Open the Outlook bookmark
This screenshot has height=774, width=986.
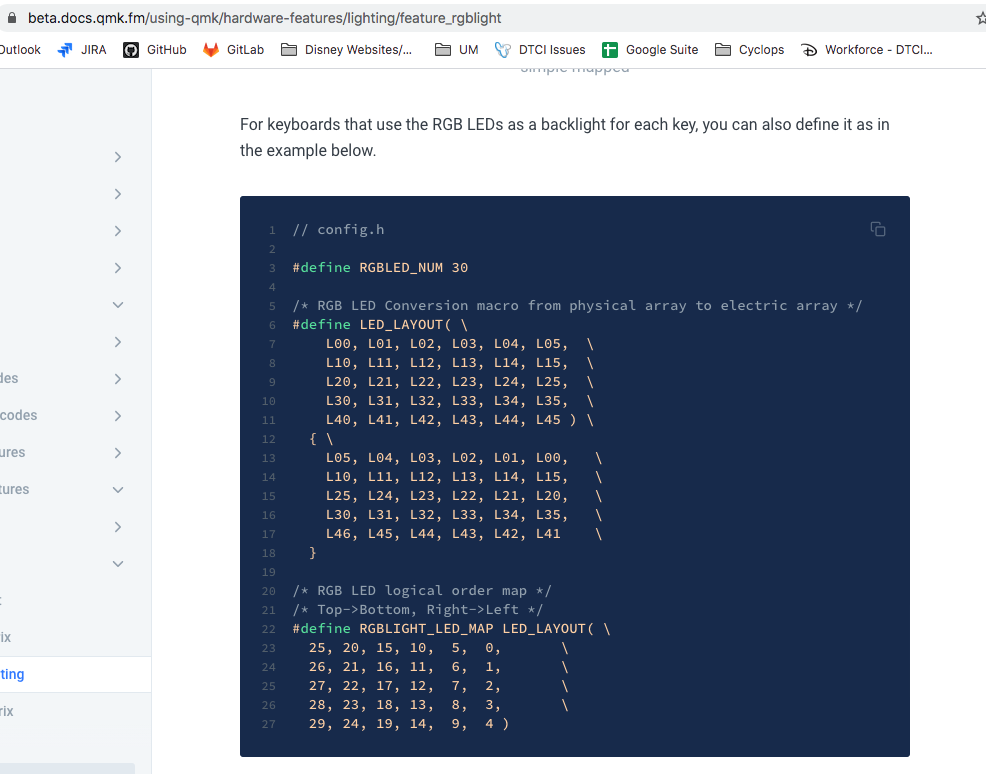coord(20,50)
